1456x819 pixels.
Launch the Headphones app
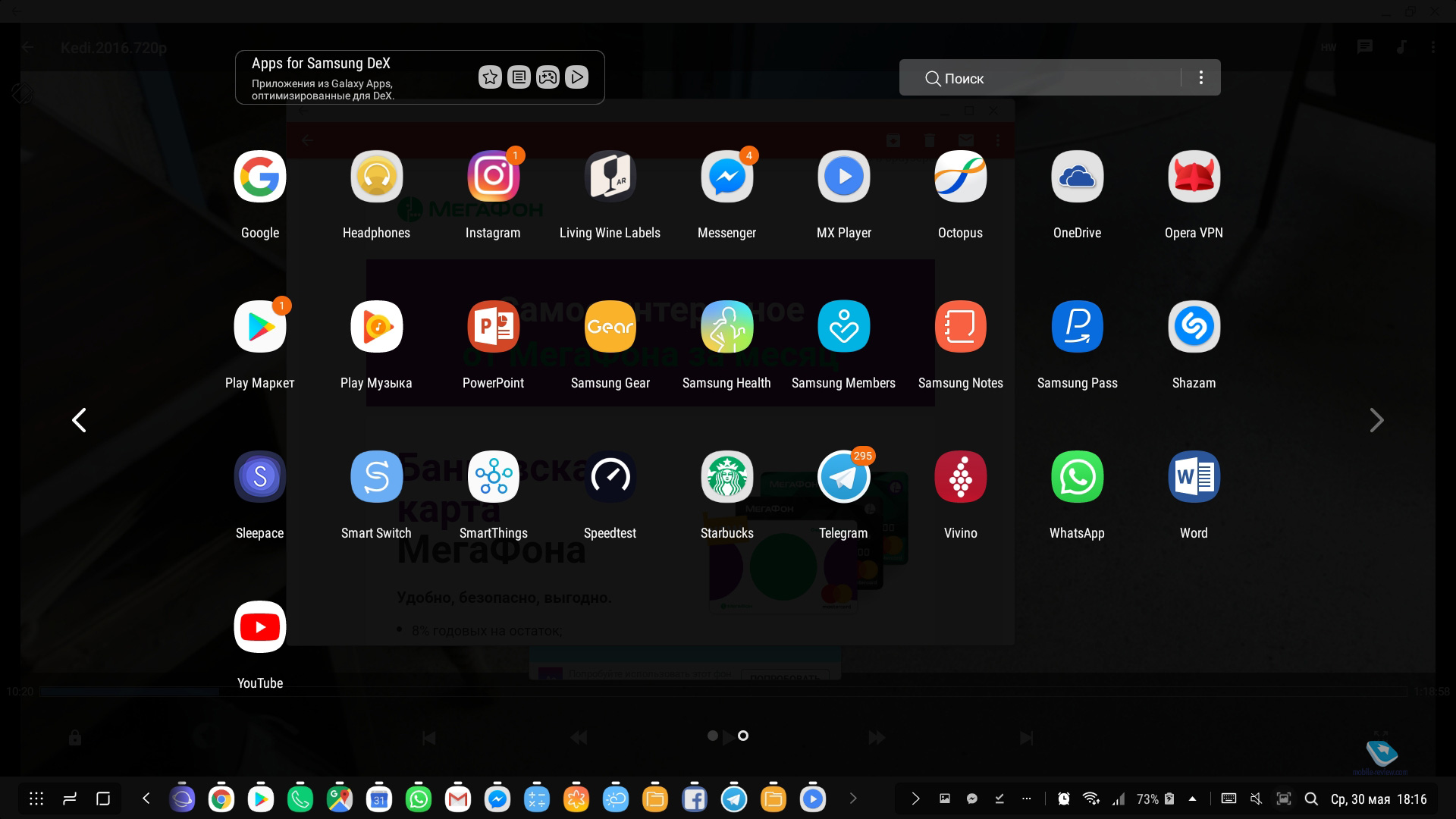click(x=376, y=177)
